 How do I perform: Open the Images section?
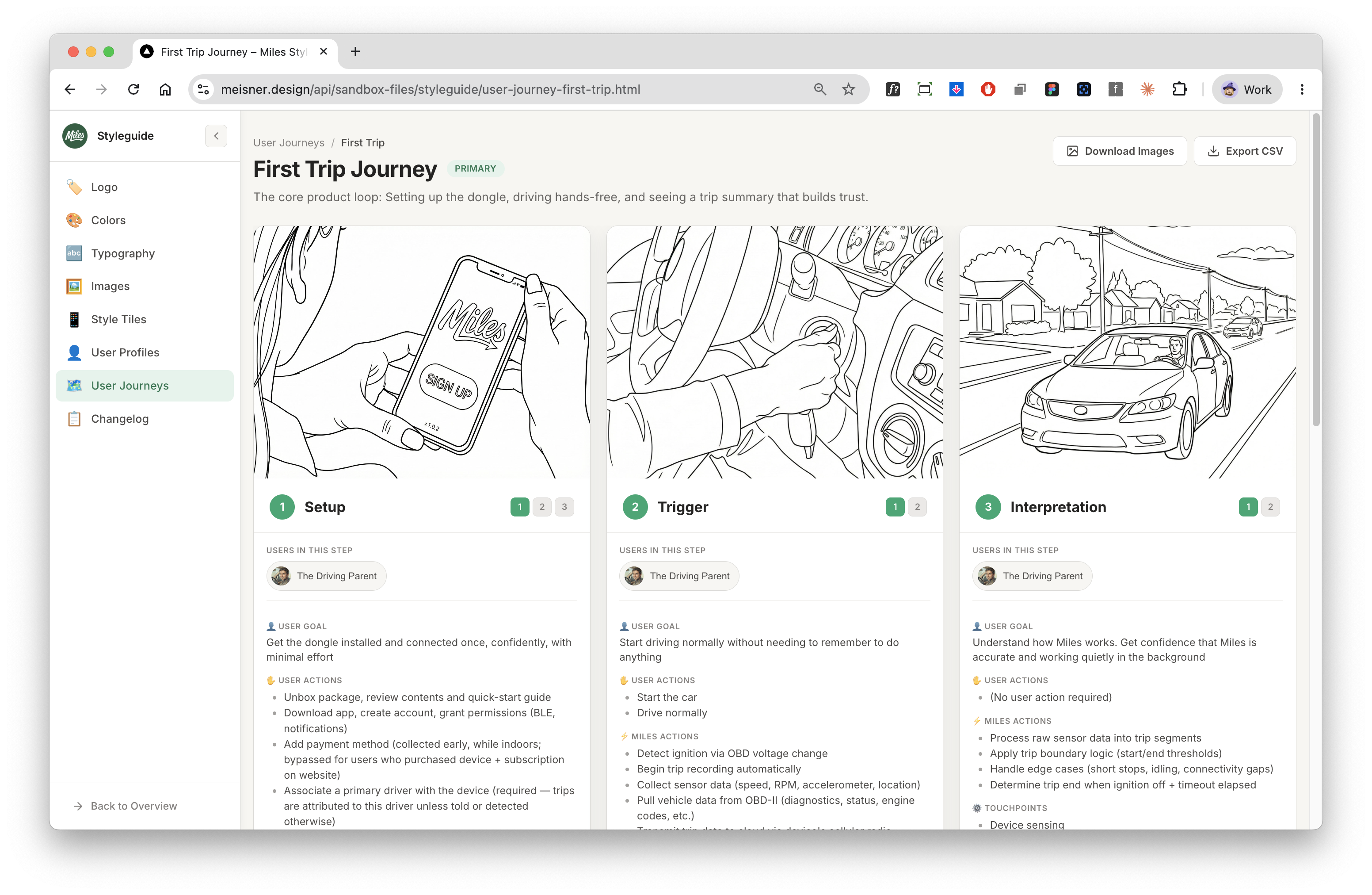[145, 286]
